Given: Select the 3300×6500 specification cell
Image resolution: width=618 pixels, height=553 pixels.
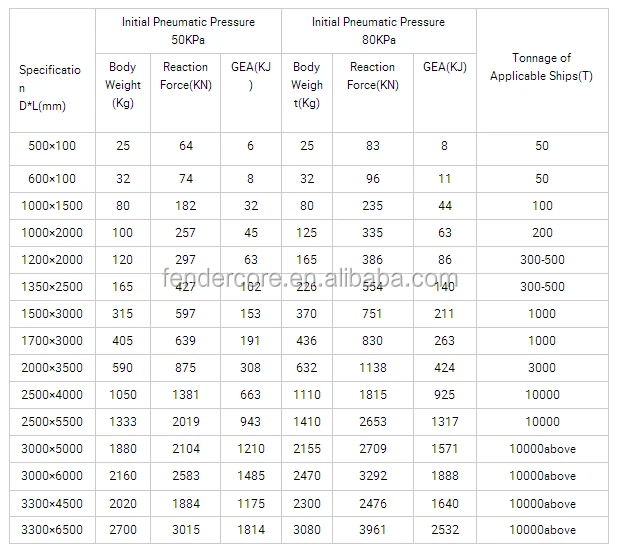Looking at the screenshot, I should point(52,530).
